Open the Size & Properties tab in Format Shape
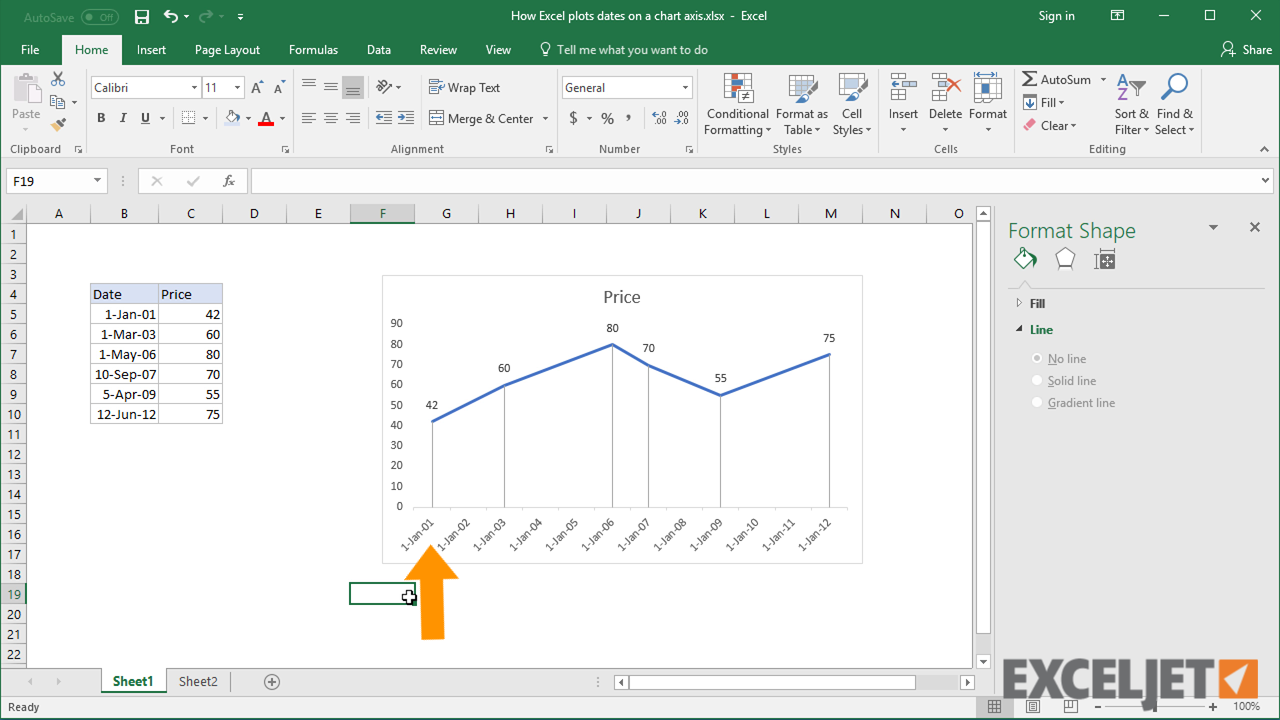1280x720 pixels. point(1104,260)
